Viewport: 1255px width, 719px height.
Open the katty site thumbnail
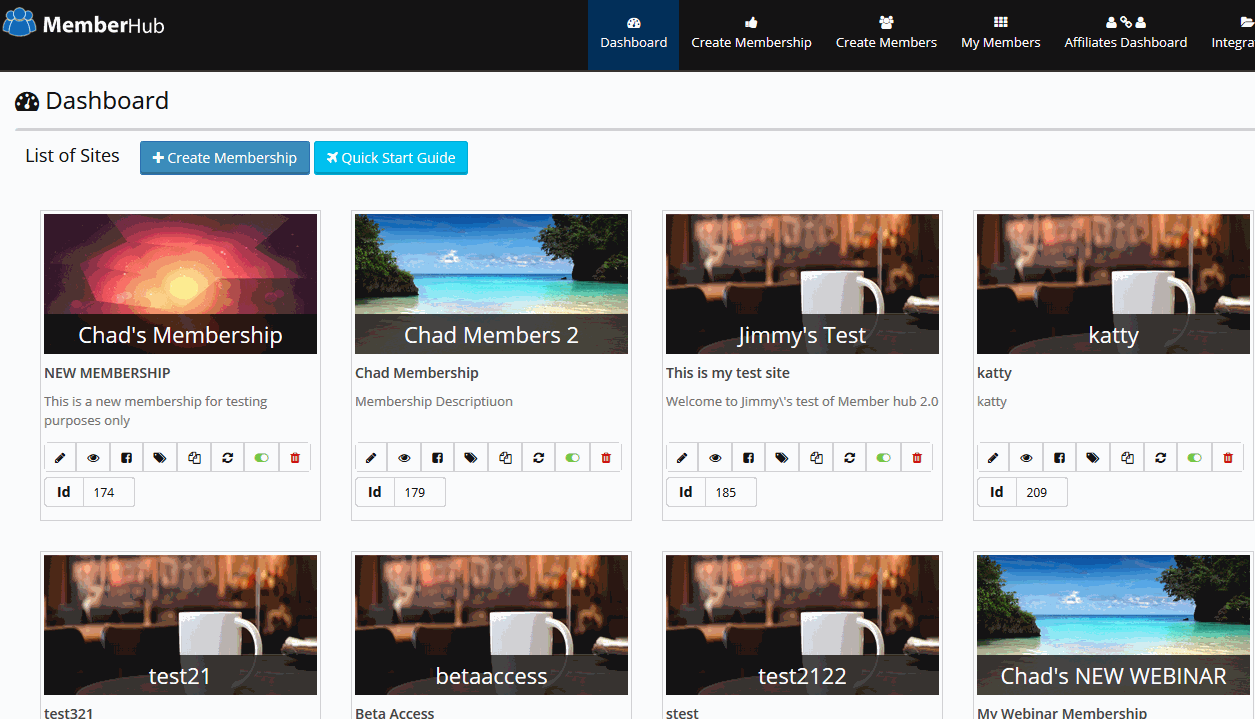(1113, 284)
